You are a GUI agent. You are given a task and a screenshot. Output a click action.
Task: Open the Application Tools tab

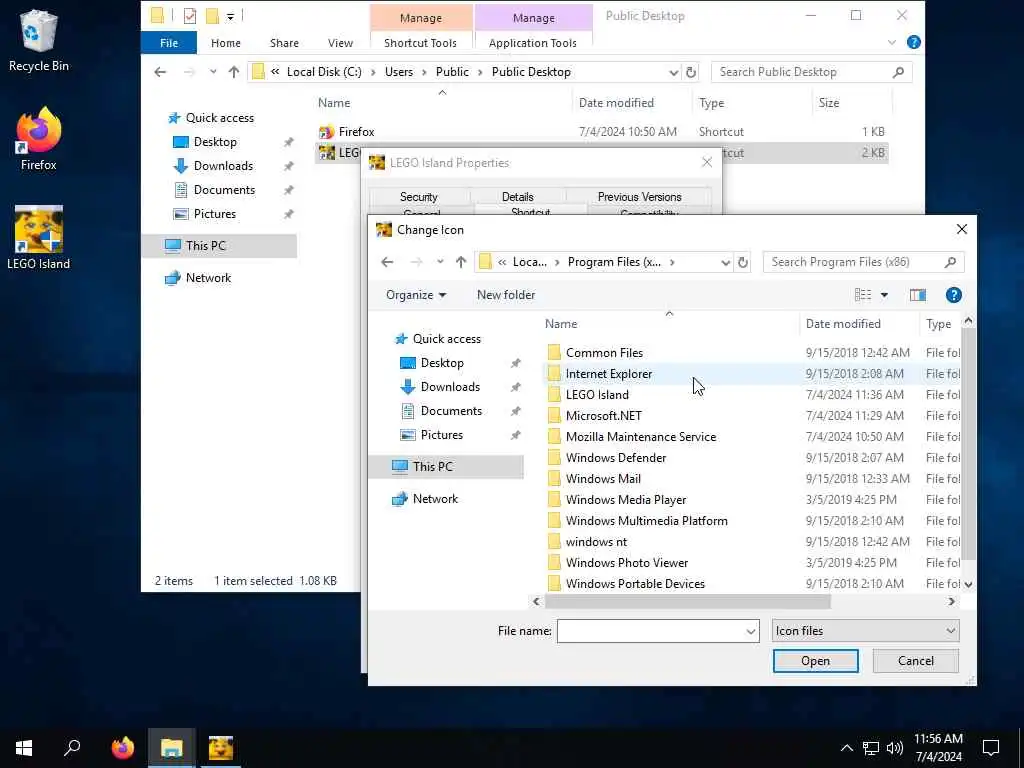pyautogui.click(x=532, y=43)
